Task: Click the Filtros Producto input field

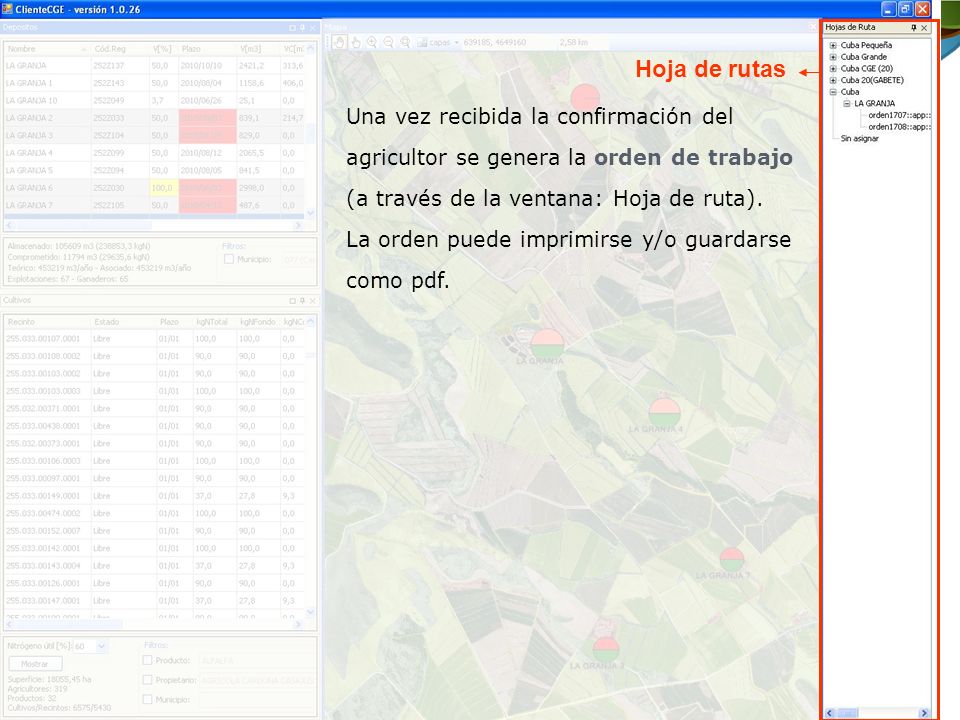Action: point(258,661)
